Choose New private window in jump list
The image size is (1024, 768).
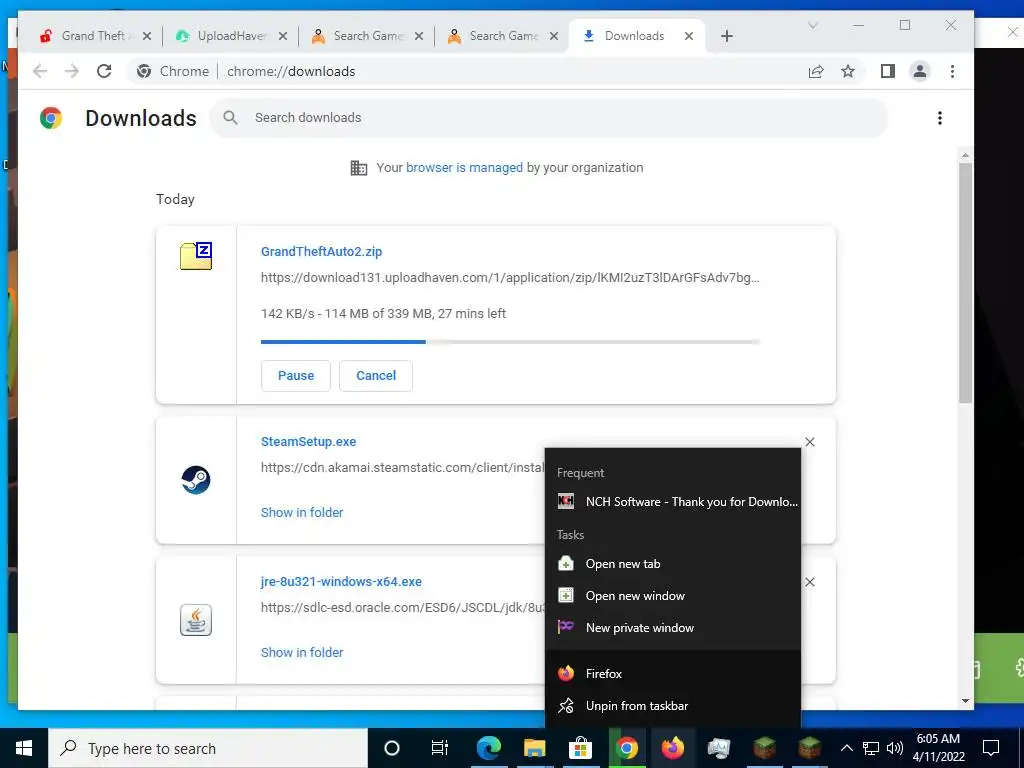pyautogui.click(x=673, y=628)
